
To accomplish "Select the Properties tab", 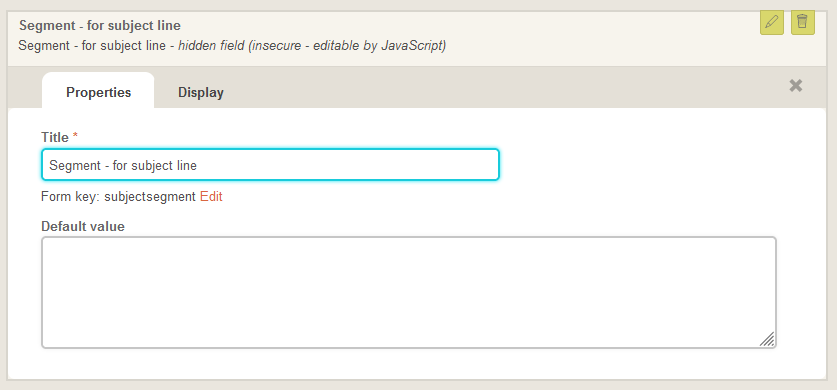I will [98, 92].
